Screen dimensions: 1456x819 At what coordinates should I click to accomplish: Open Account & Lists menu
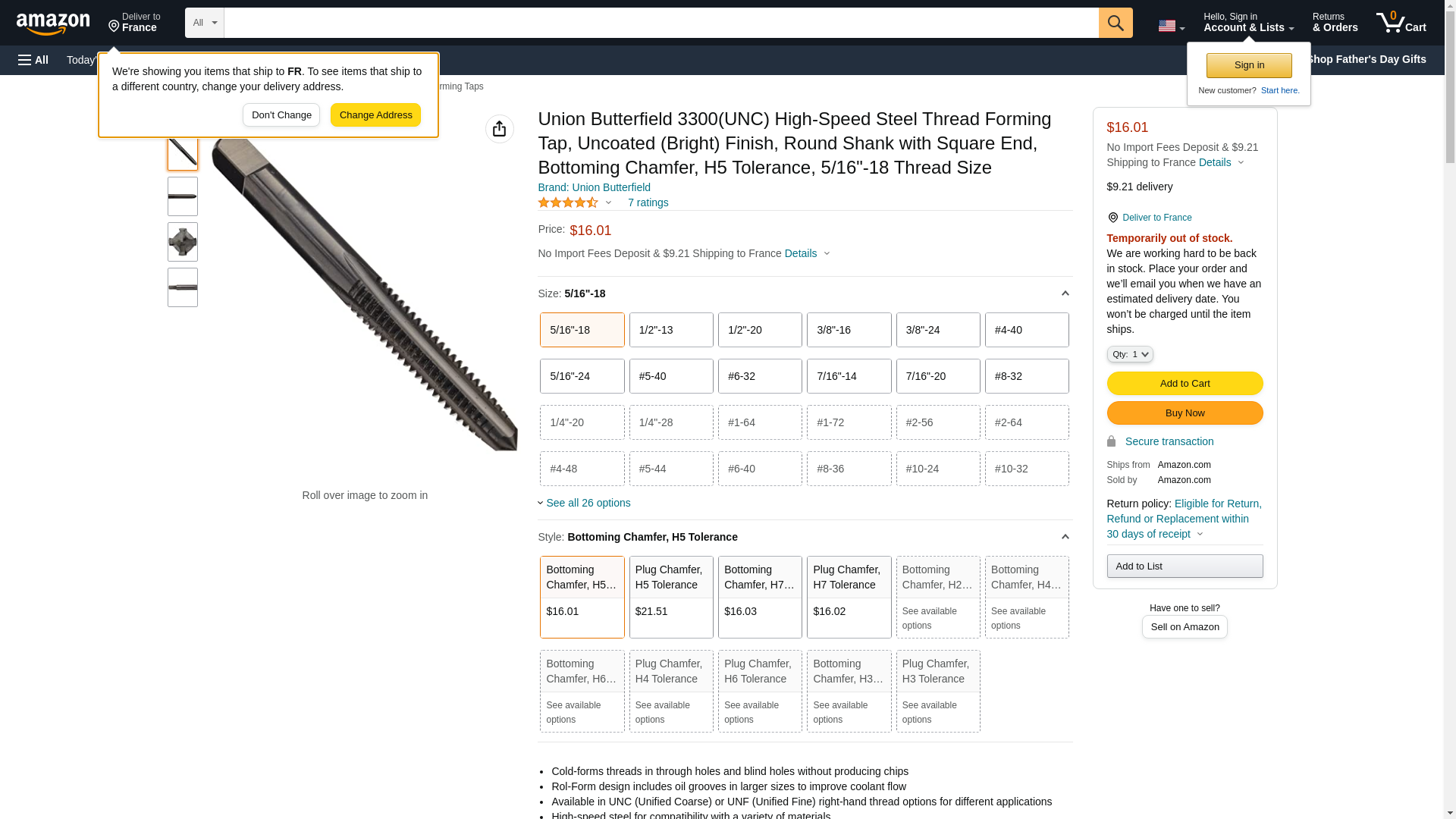click(x=1247, y=23)
